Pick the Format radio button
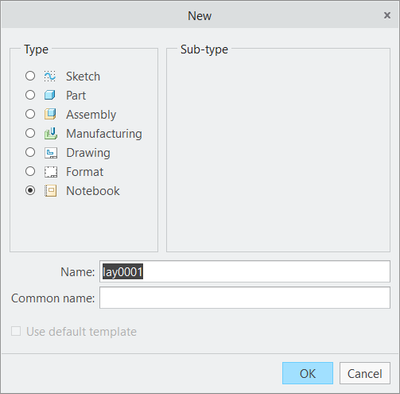 pyautogui.click(x=30, y=171)
